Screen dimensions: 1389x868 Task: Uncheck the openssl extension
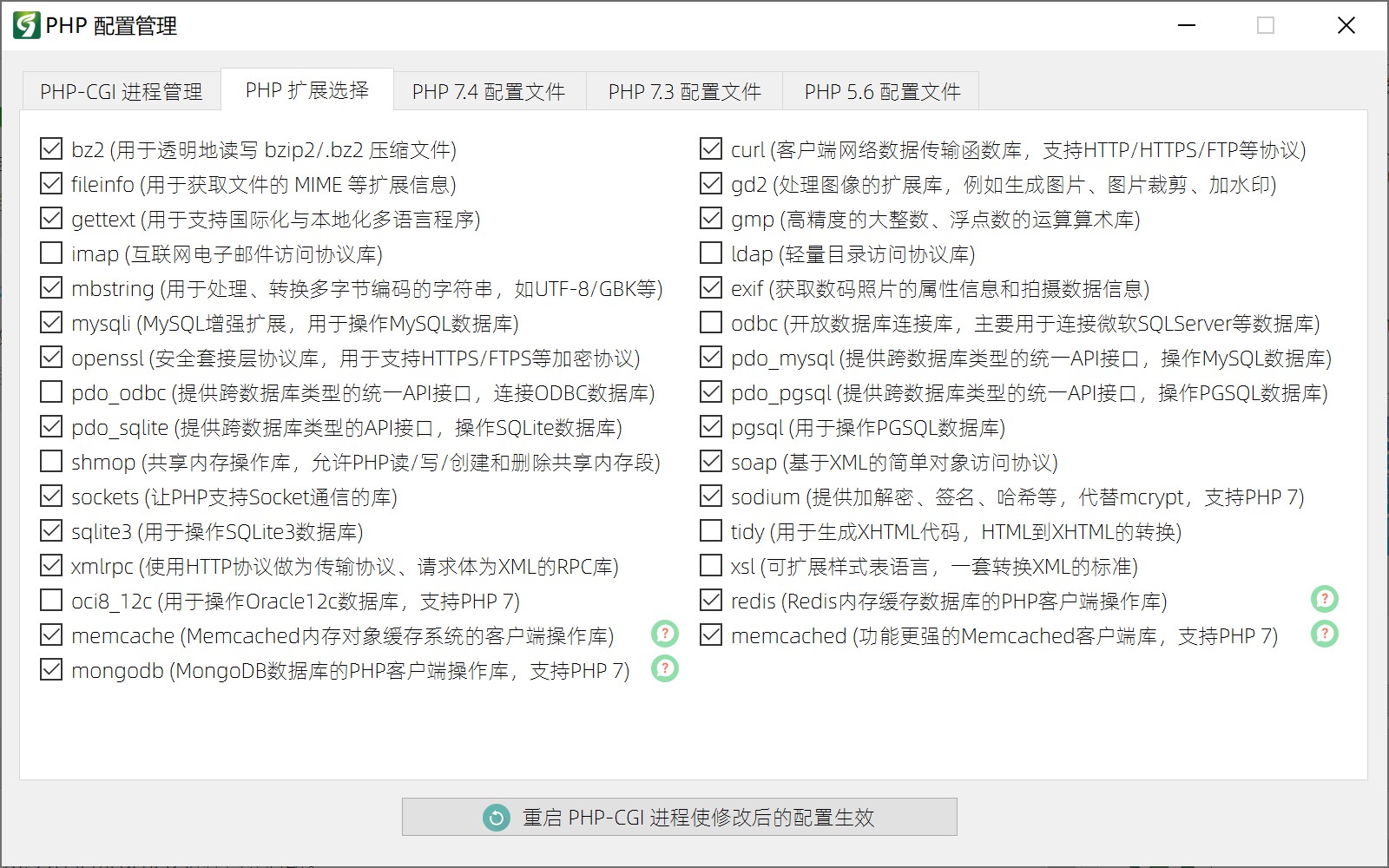[51, 358]
